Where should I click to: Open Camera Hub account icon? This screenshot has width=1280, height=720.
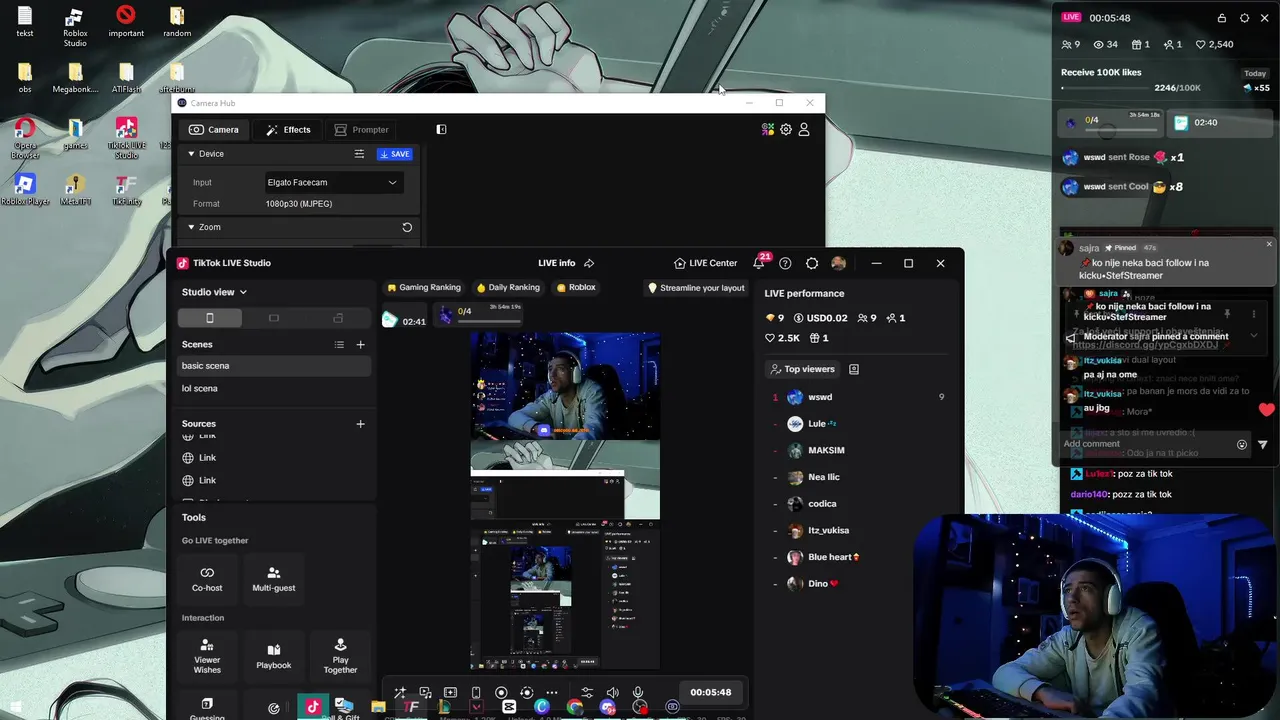804,129
